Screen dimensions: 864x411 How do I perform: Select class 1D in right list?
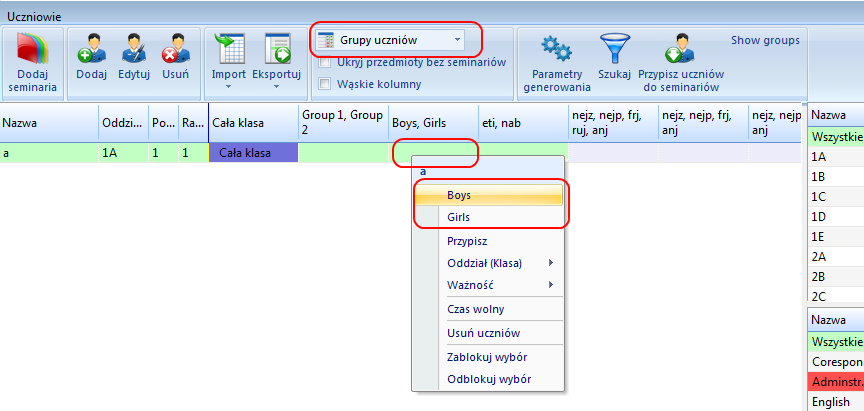[x=836, y=216]
